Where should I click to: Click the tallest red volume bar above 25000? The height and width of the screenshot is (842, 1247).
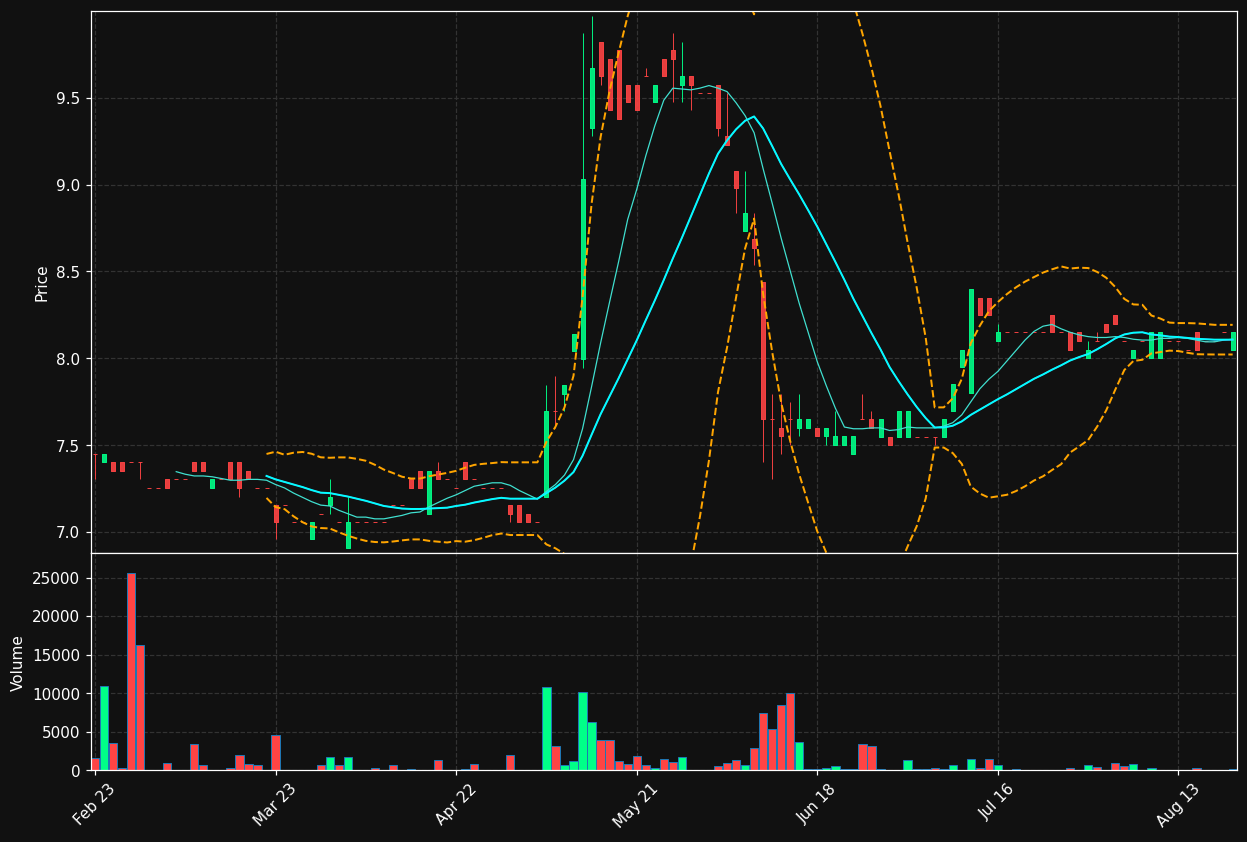tap(131, 672)
